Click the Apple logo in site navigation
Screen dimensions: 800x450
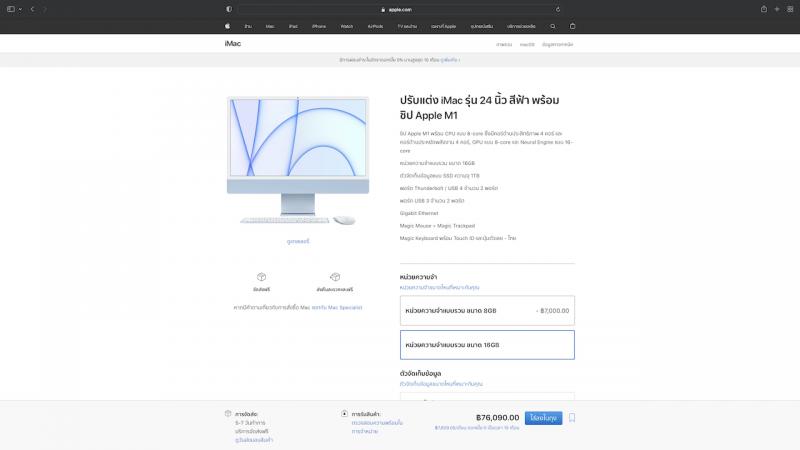[228, 26]
